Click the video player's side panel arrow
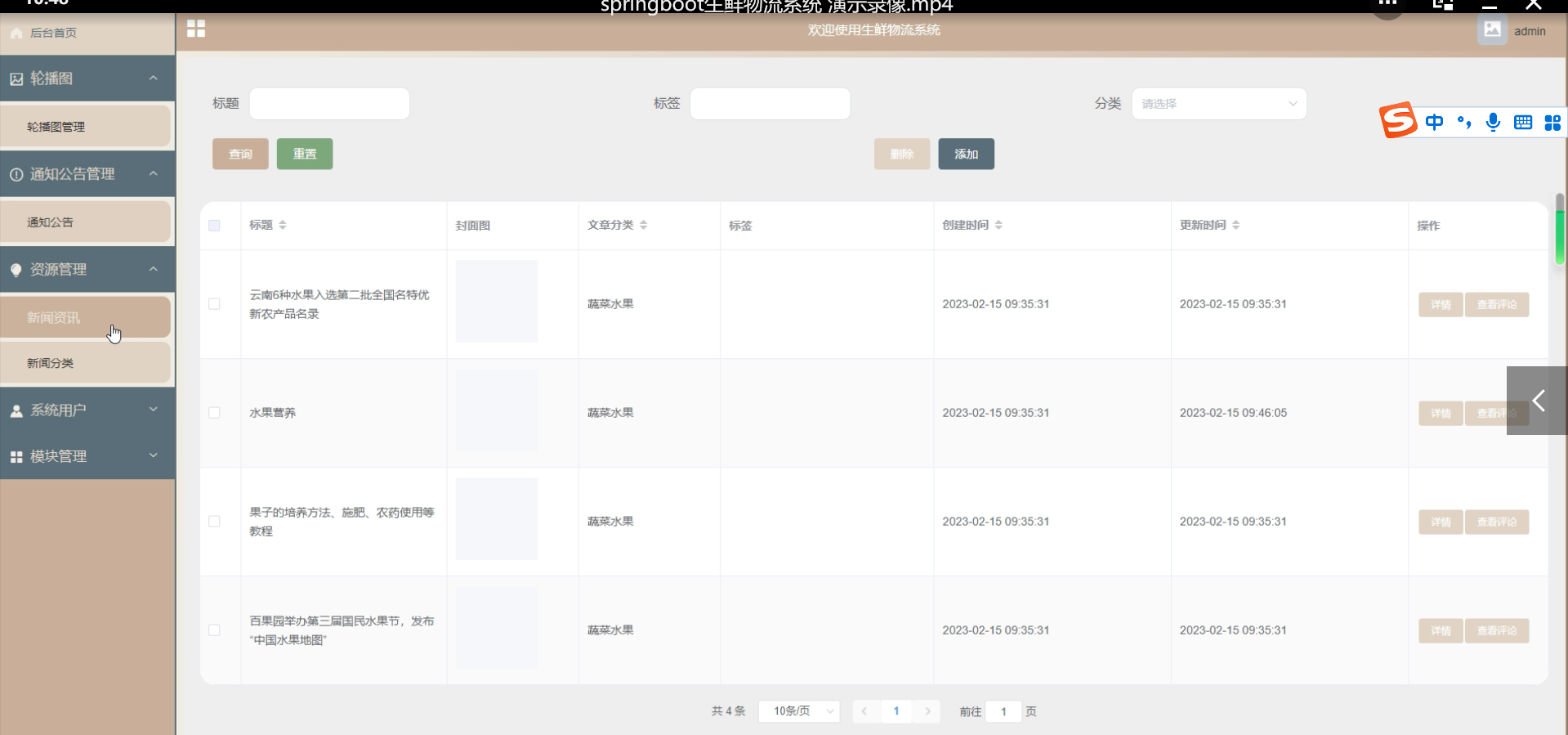1568x735 pixels. pos(1537,401)
